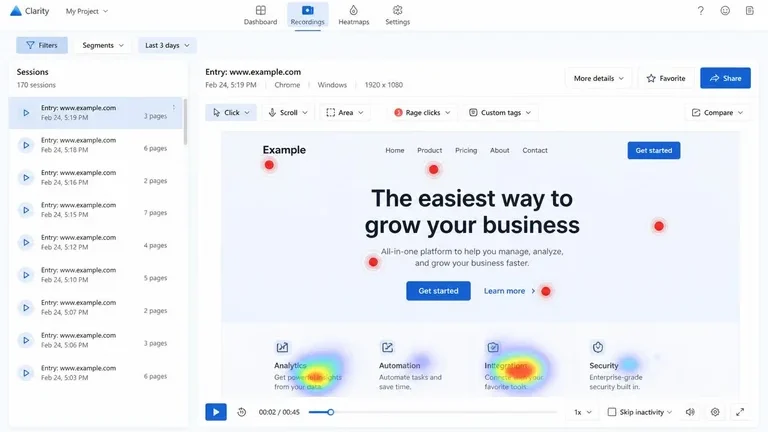Play the Feb 24, 5:06 PM session
The image size is (768, 432).
coord(25,340)
